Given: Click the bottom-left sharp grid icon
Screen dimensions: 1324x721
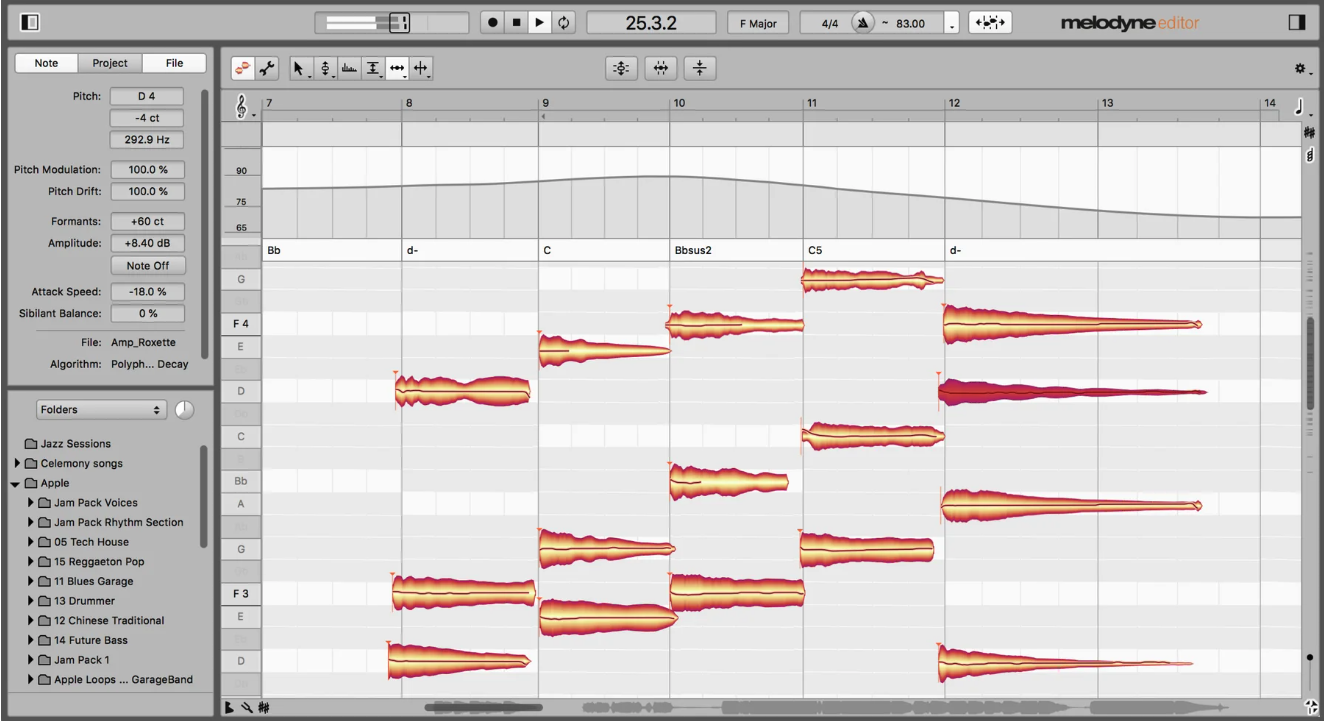Looking at the screenshot, I should click(264, 708).
